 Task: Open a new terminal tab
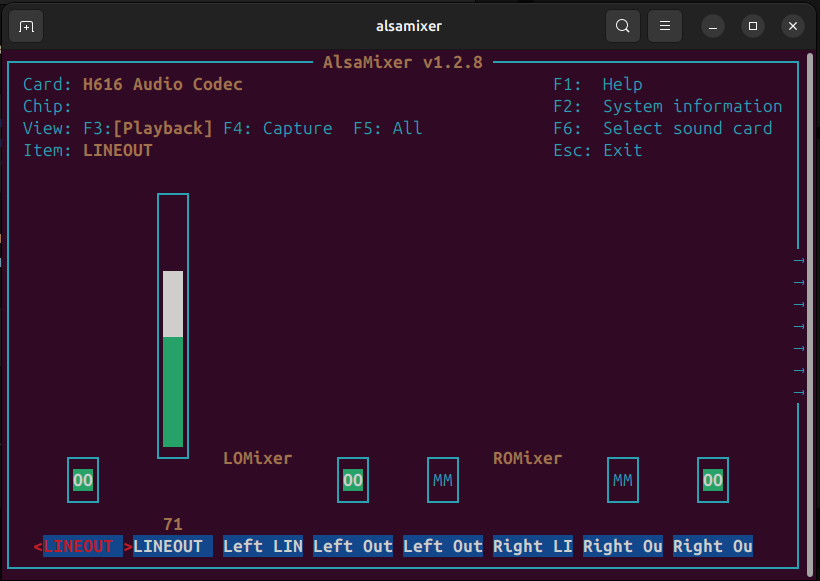click(26, 26)
